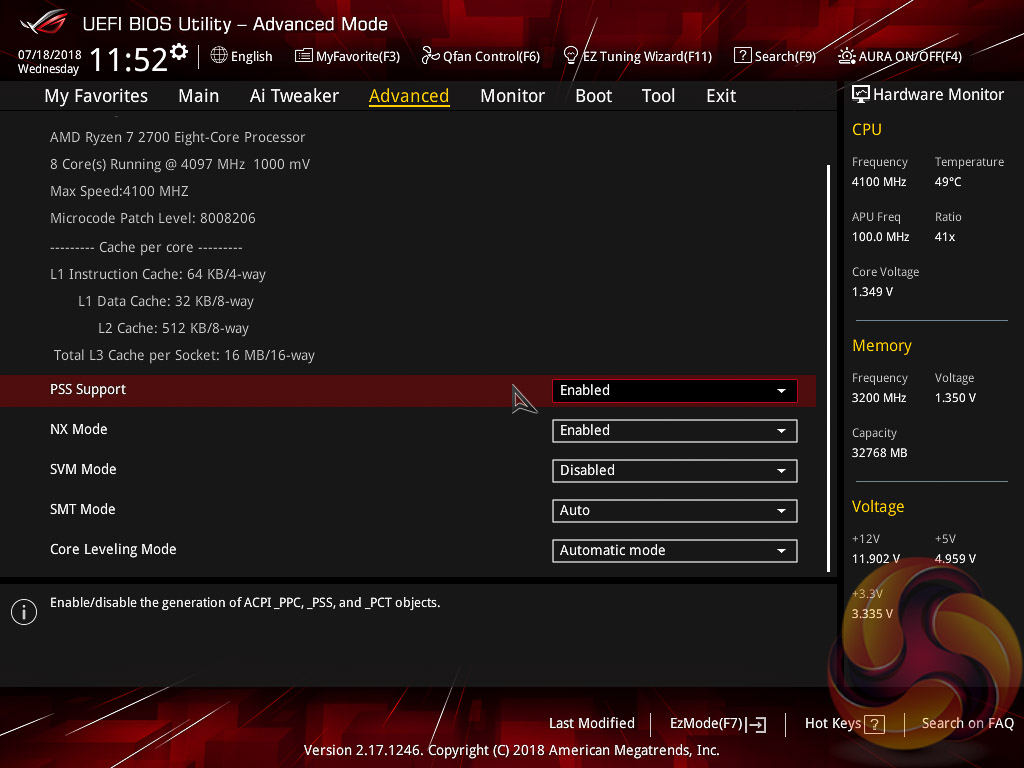Click the PSS Support dropdown arrow
The image size is (1024, 768).
[781, 391]
